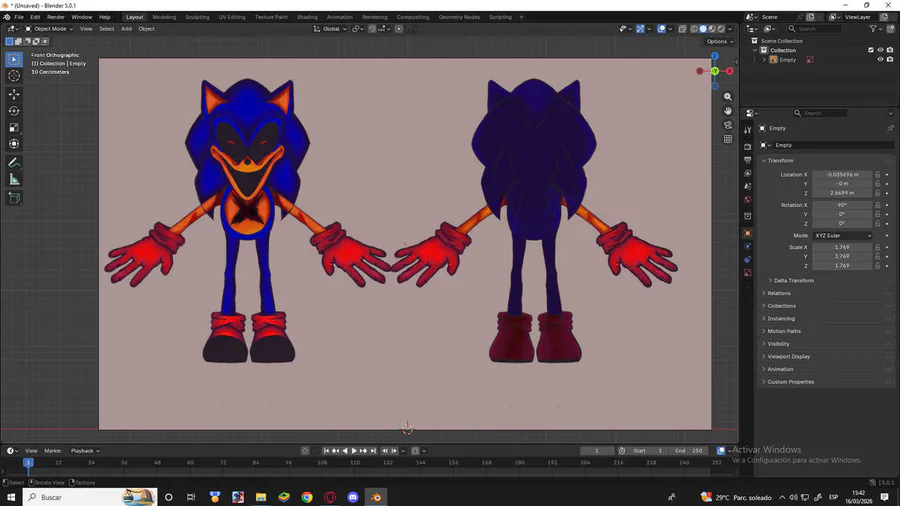Open File Explorer from the taskbar
This screenshot has height=506, width=900.
pyautogui.click(x=261, y=497)
